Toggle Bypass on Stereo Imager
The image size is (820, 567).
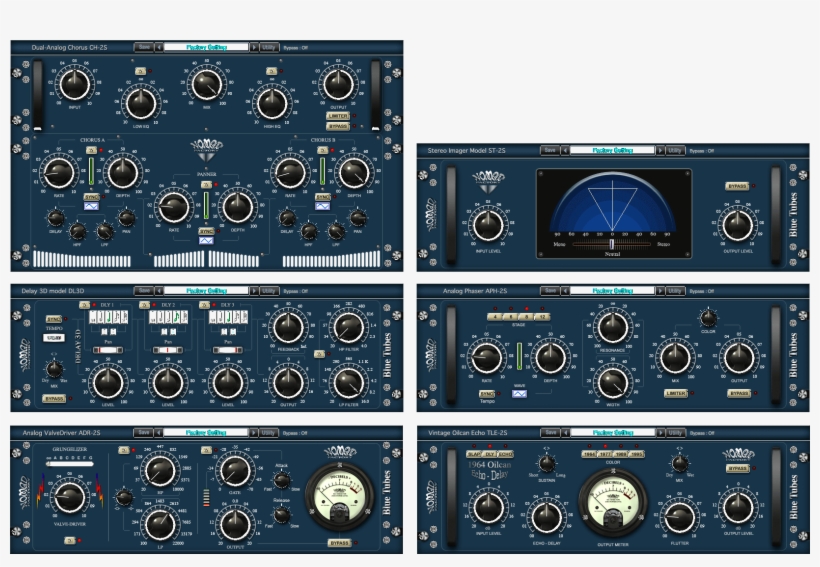tap(737, 186)
